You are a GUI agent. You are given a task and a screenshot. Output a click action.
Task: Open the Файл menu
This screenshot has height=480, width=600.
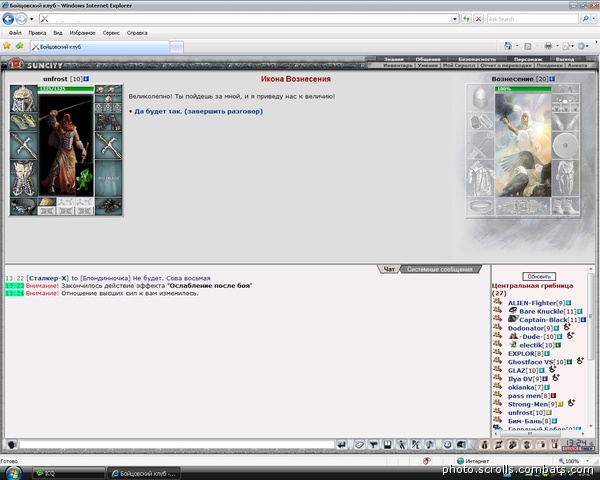pos(15,33)
